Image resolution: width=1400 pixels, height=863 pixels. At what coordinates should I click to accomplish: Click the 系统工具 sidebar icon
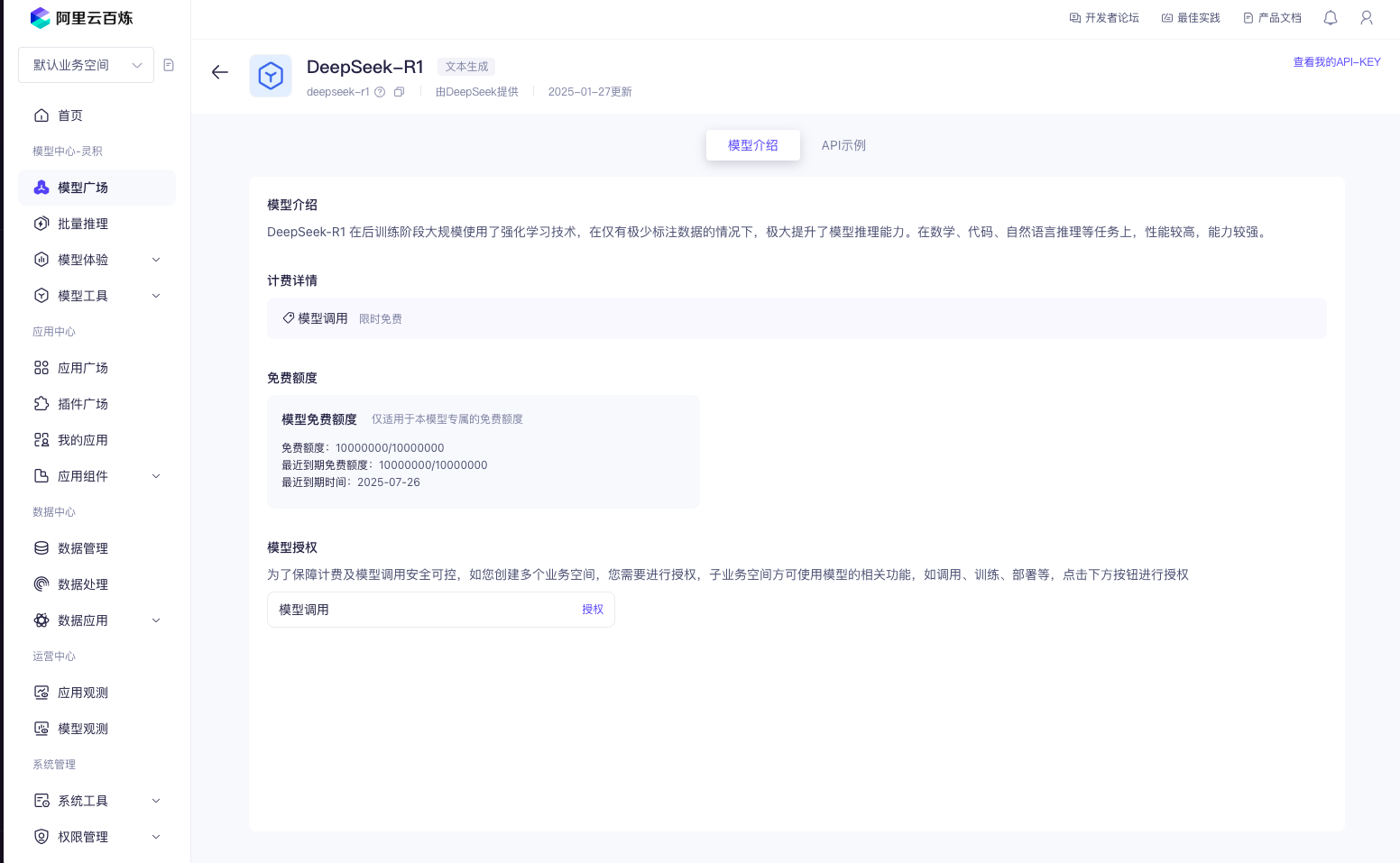pyautogui.click(x=41, y=801)
